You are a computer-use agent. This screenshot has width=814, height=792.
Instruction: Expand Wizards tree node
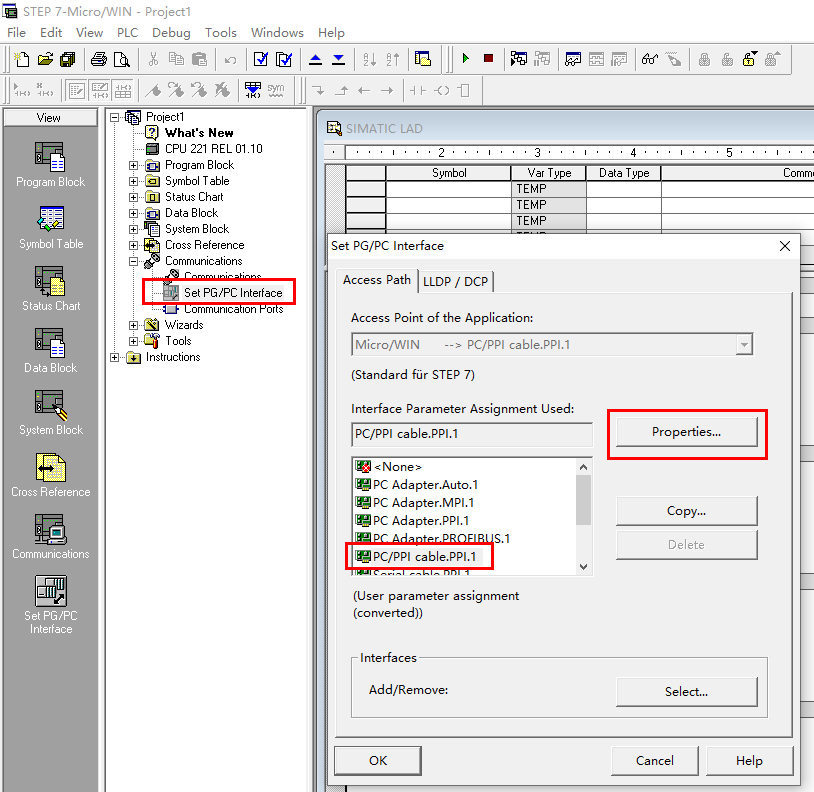(133, 325)
